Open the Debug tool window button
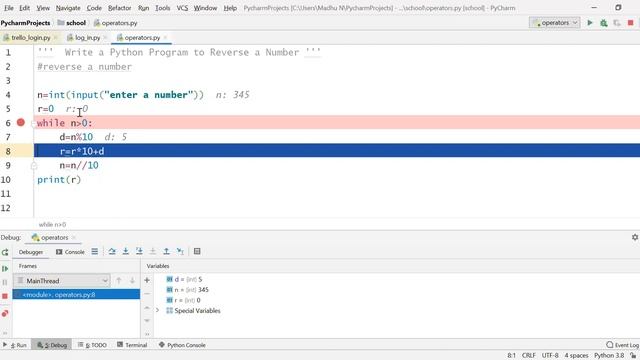Screen dimensions: 640x360 point(52,345)
